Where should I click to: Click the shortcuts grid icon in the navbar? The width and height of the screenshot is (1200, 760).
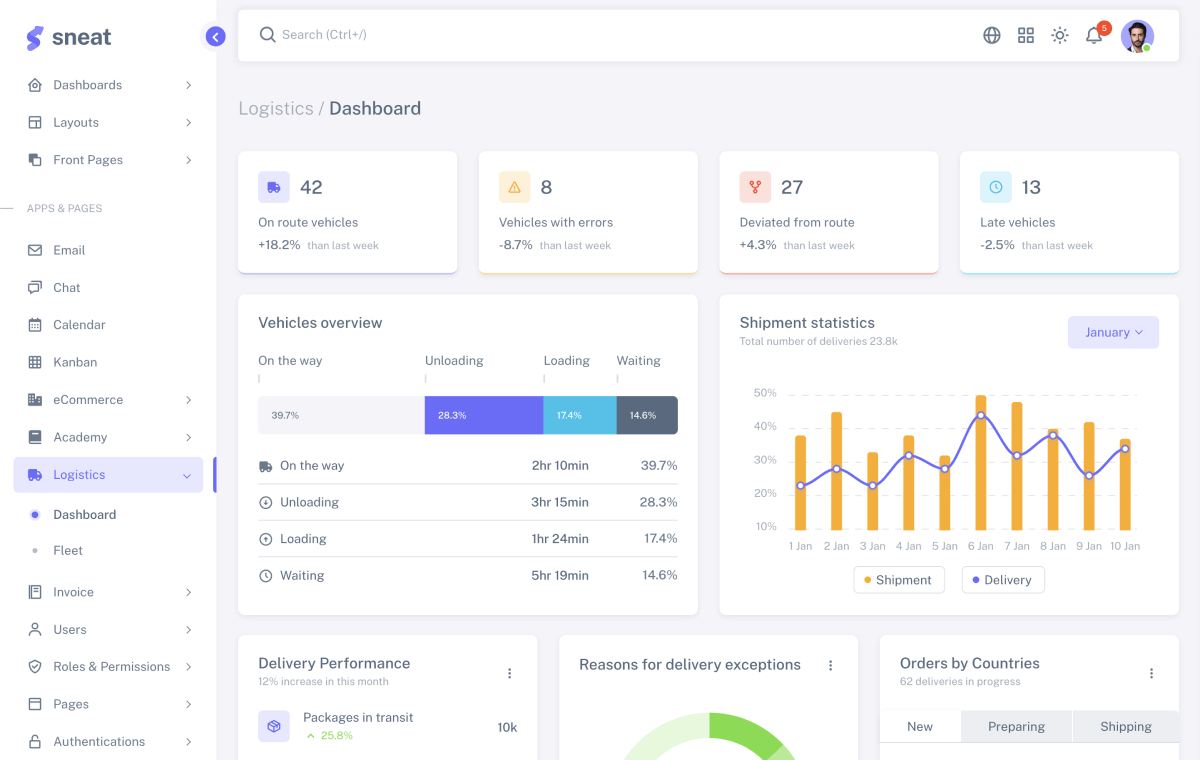pos(1025,35)
